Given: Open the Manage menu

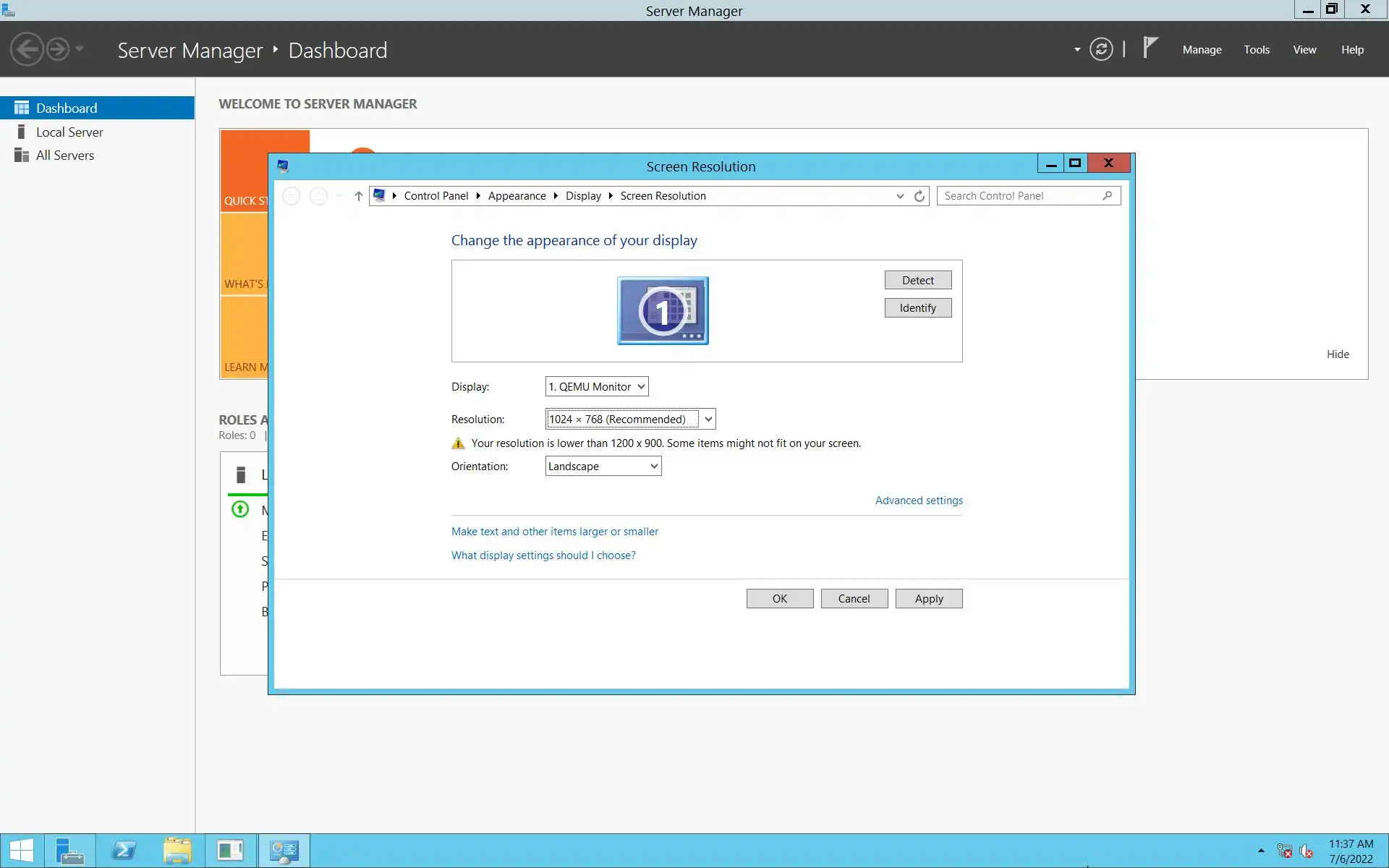Looking at the screenshot, I should [1202, 50].
